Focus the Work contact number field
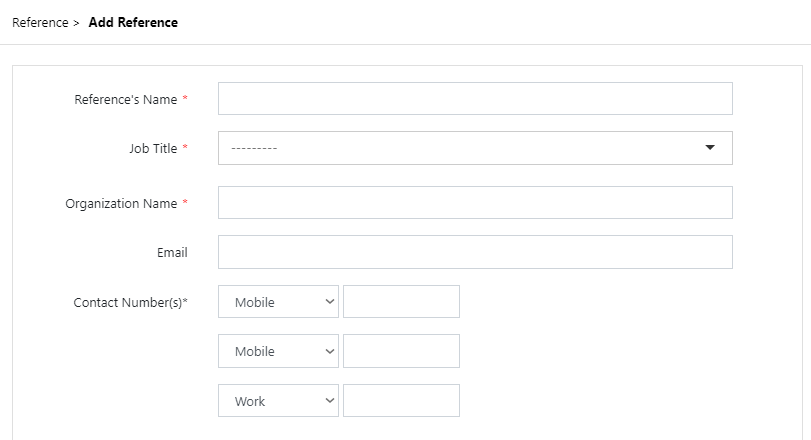 [401, 401]
